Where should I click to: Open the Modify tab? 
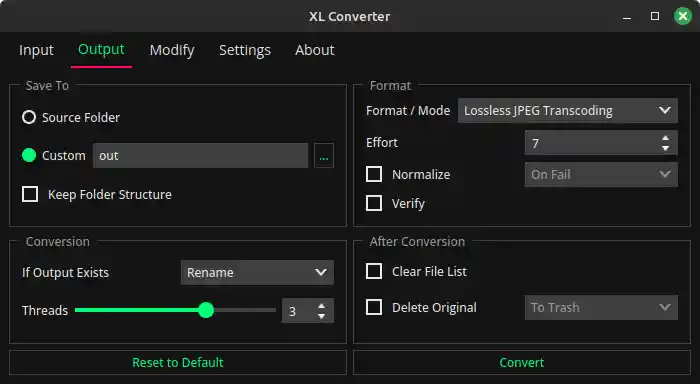click(x=172, y=50)
